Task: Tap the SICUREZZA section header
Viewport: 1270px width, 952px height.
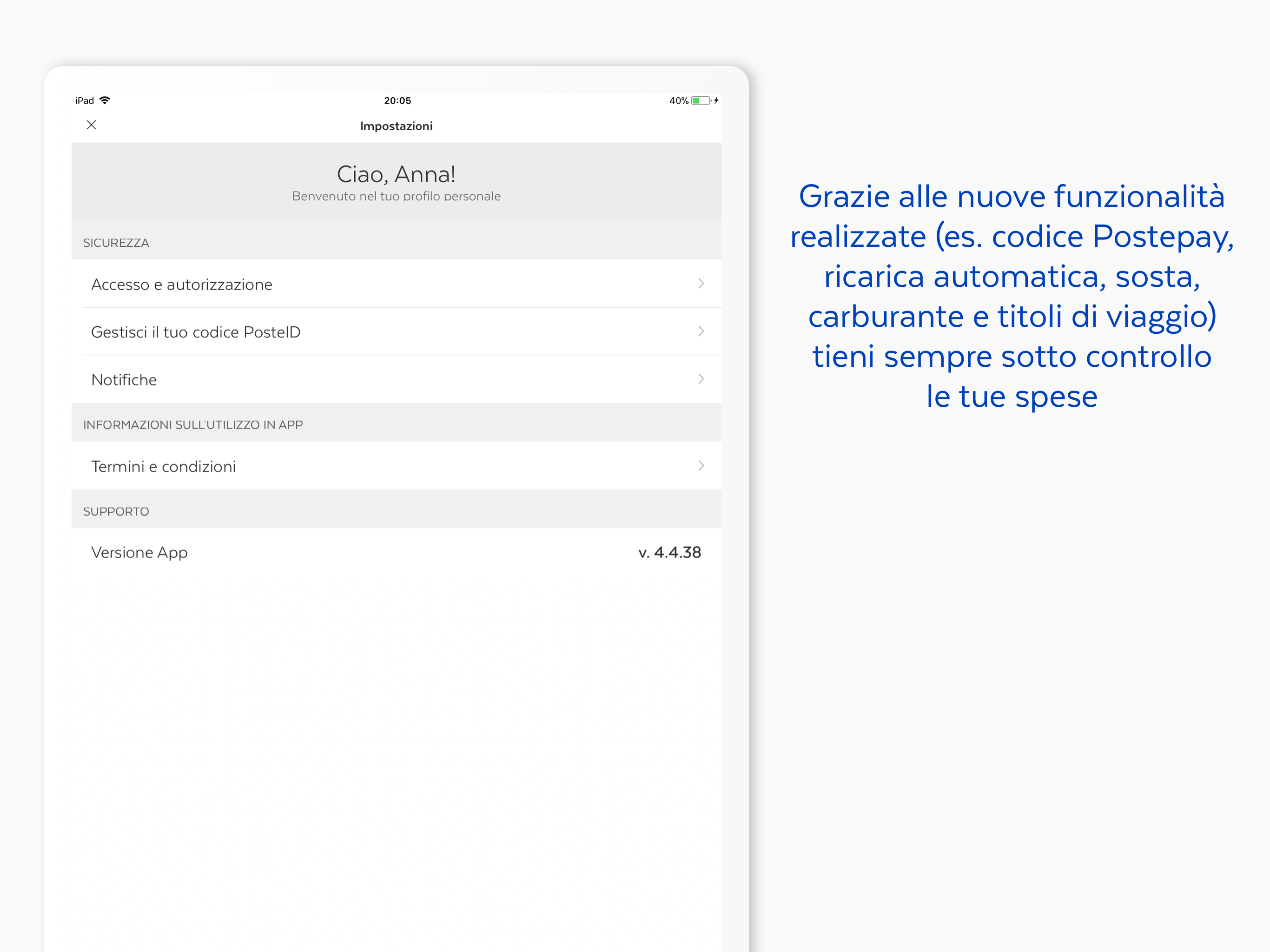Action: click(x=116, y=243)
